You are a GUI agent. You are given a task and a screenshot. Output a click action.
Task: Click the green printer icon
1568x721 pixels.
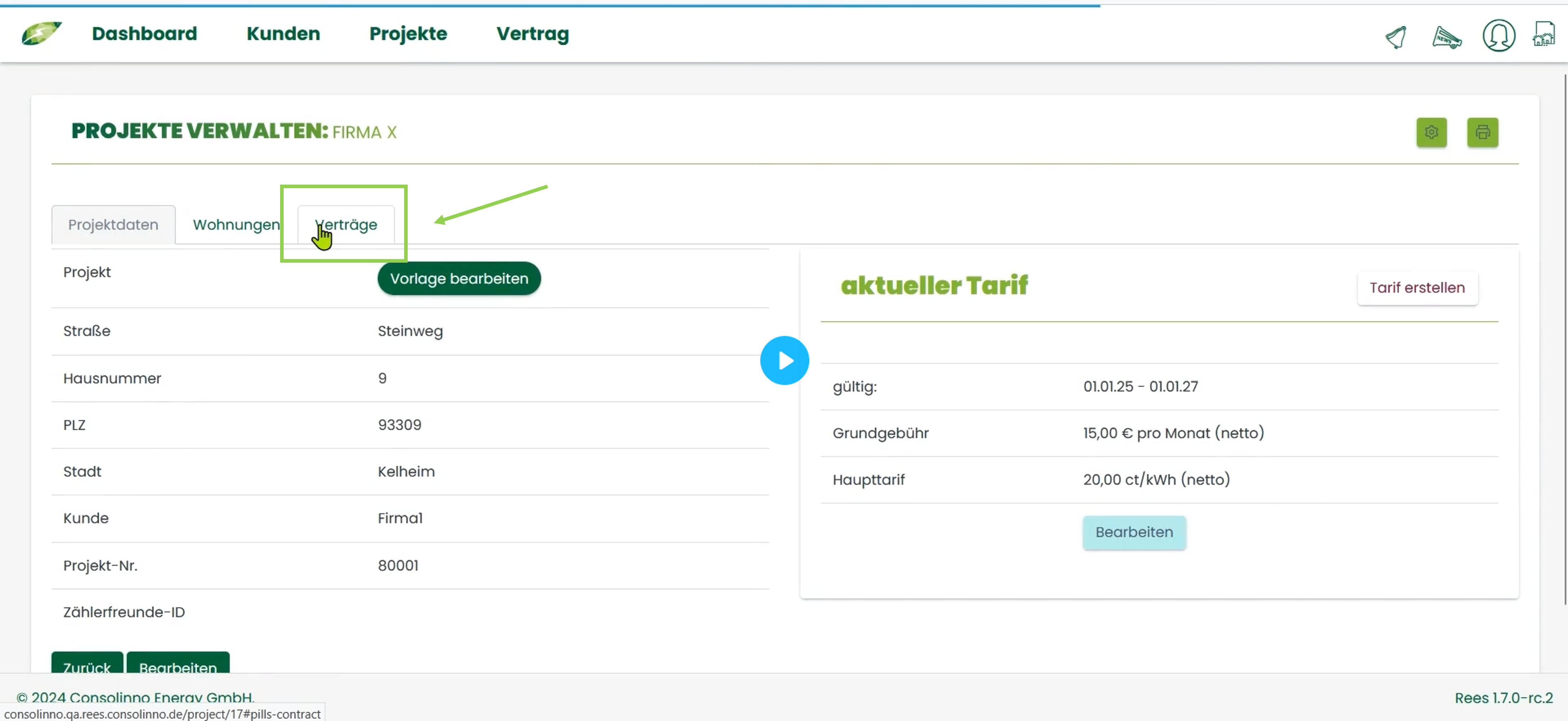1483,132
